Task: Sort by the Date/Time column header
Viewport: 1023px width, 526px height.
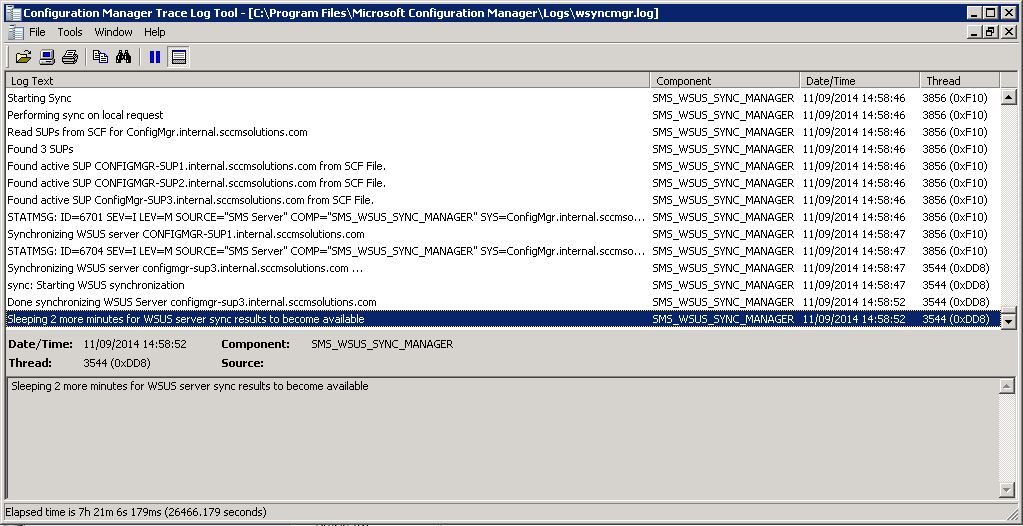Action: click(859, 81)
